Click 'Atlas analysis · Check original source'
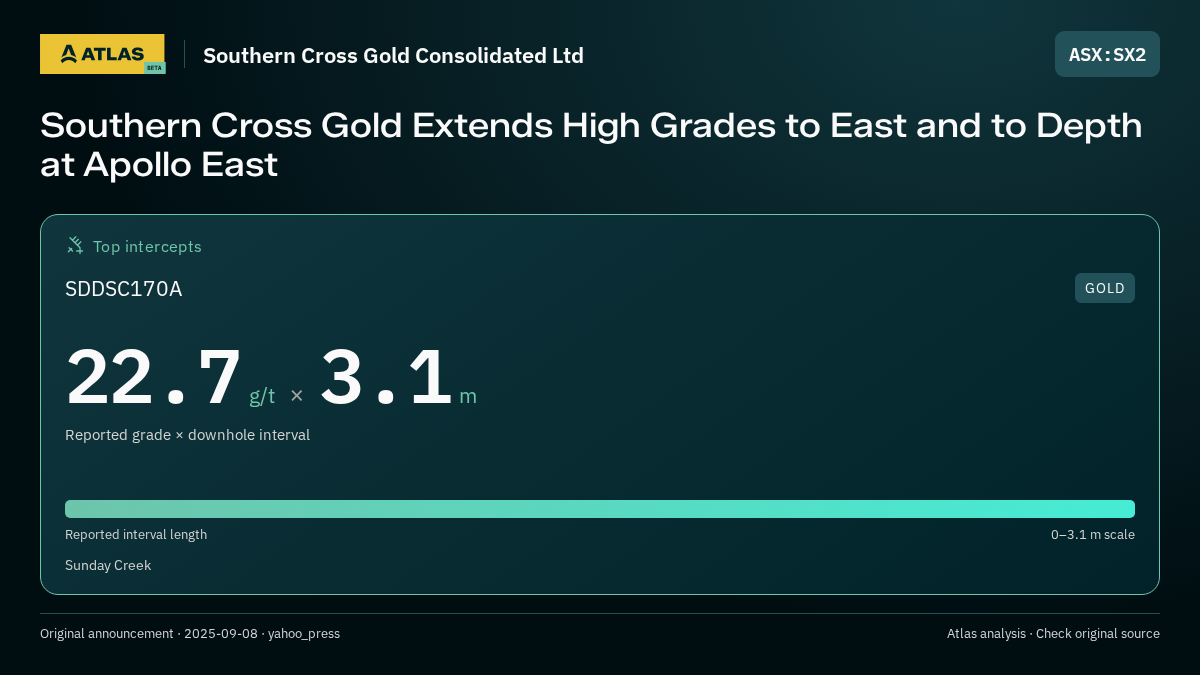The width and height of the screenshot is (1200, 675). (1053, 634)
